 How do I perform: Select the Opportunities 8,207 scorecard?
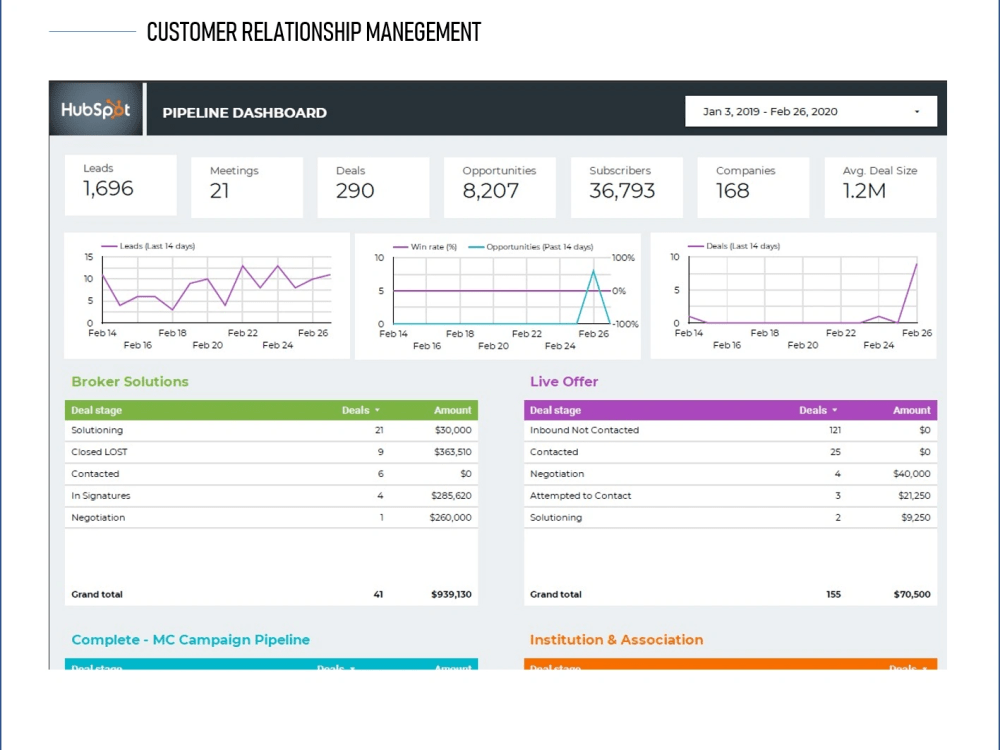499,188
